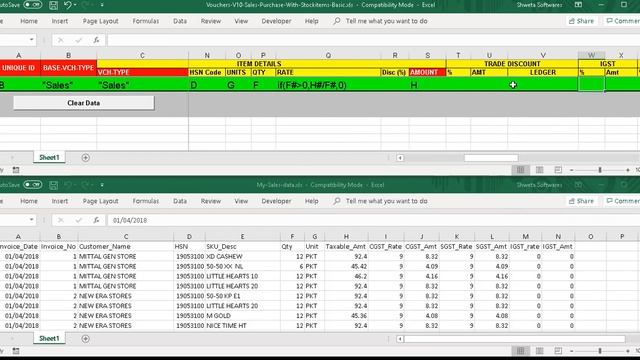Click Share button in My-Sales-data window

581,201
